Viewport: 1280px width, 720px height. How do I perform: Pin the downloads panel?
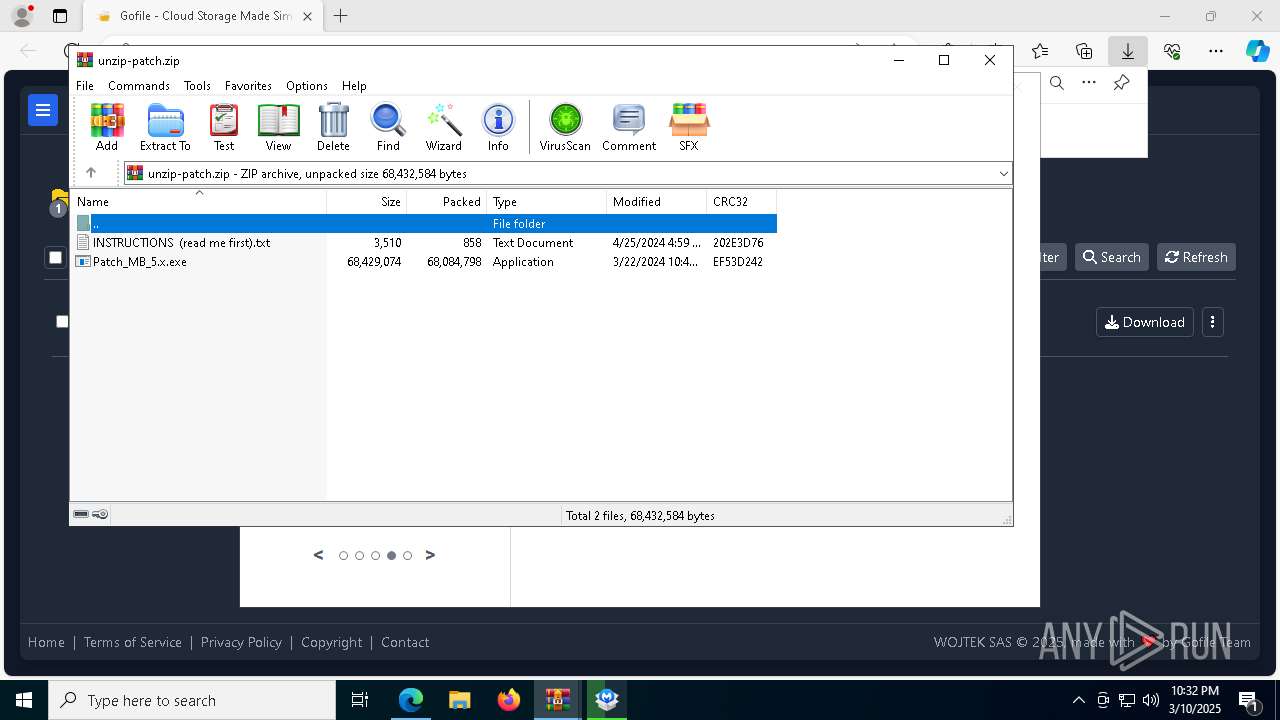click(x=1122, y=83)
